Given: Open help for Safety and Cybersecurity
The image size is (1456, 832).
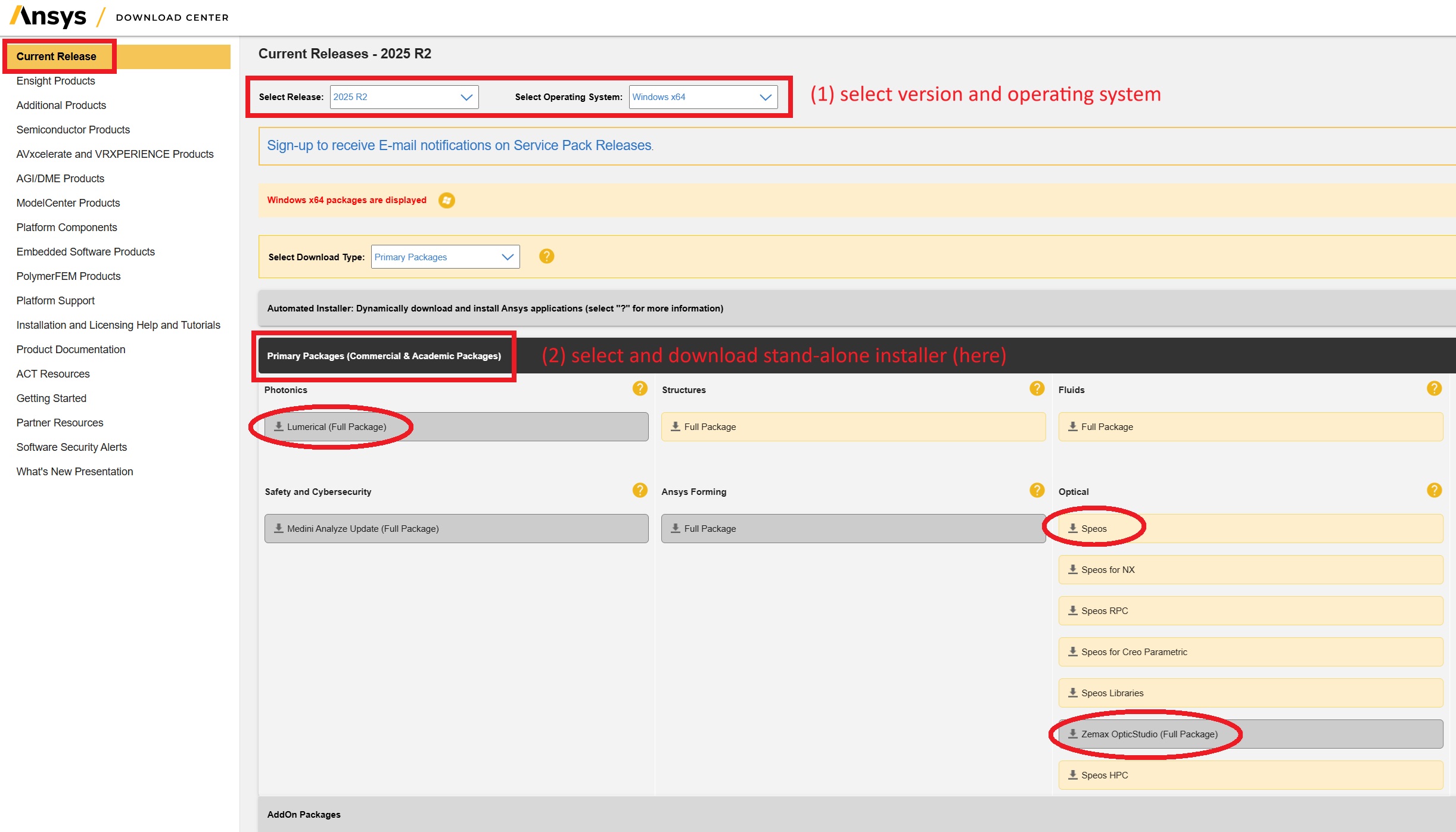Looking at the screenshot, I should click(x=640, y=490).
